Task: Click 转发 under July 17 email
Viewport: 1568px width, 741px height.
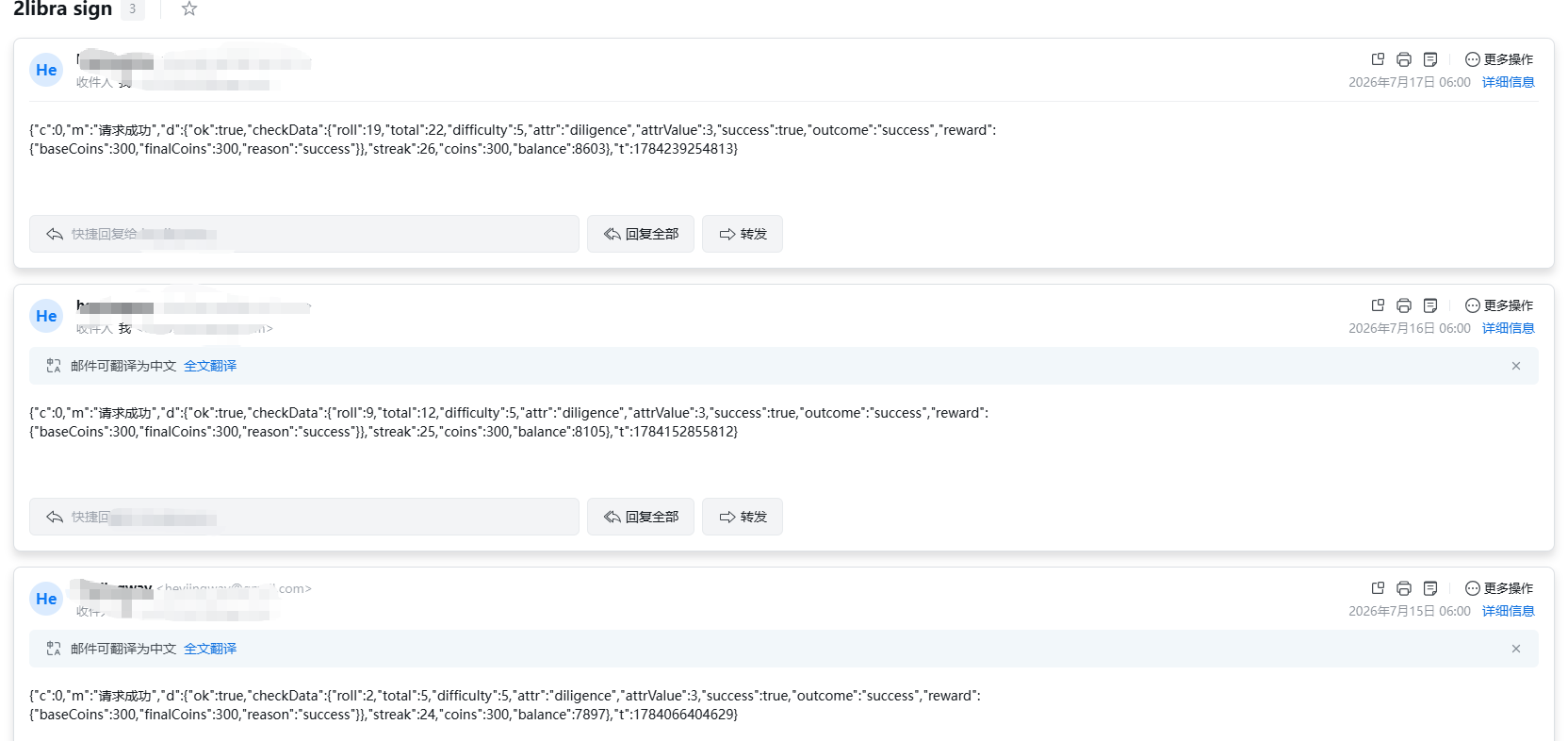Action: [x=743, y=234]
